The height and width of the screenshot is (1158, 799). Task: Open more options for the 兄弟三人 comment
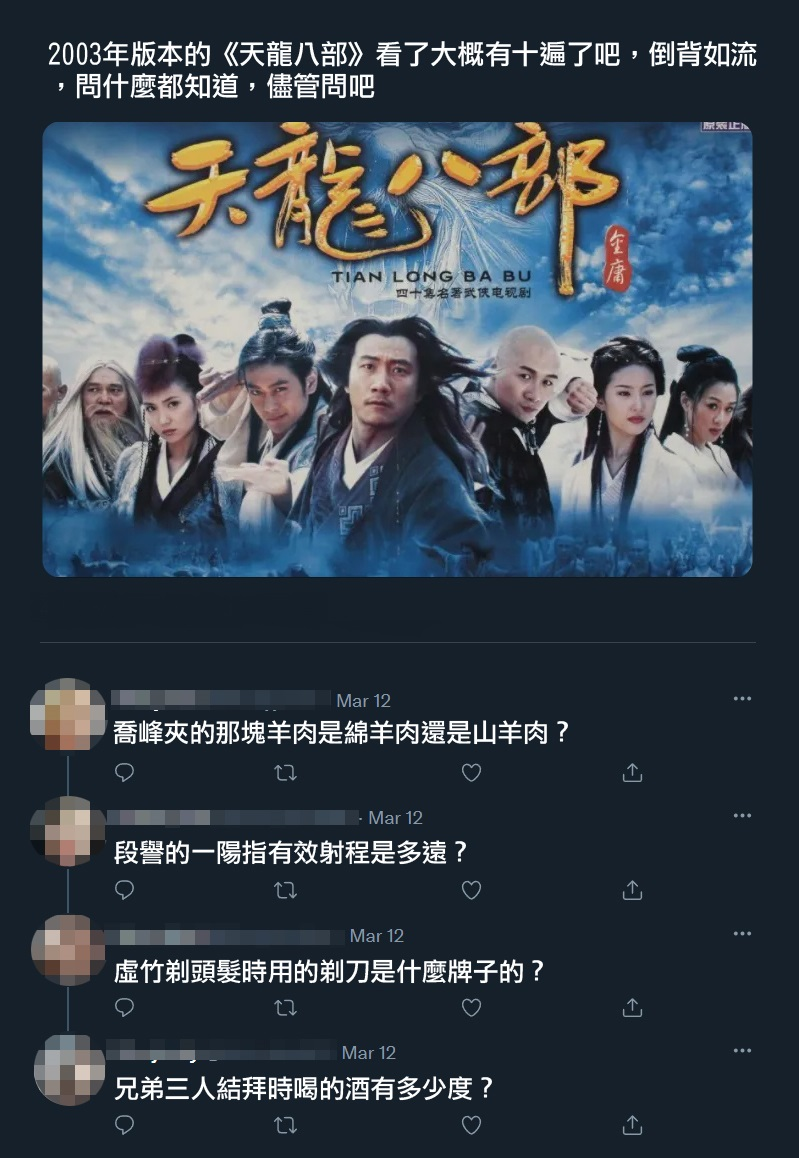click(x=742, y=1050)
